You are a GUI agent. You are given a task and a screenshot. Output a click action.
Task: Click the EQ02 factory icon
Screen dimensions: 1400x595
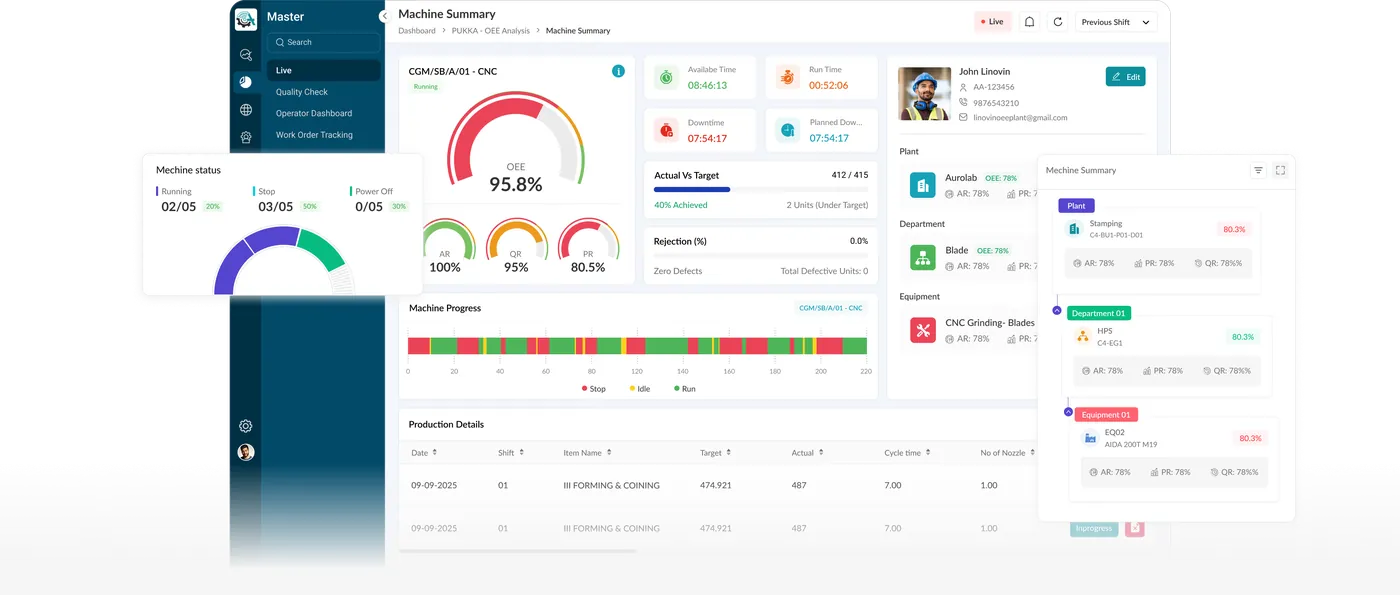click(1091, 438)
